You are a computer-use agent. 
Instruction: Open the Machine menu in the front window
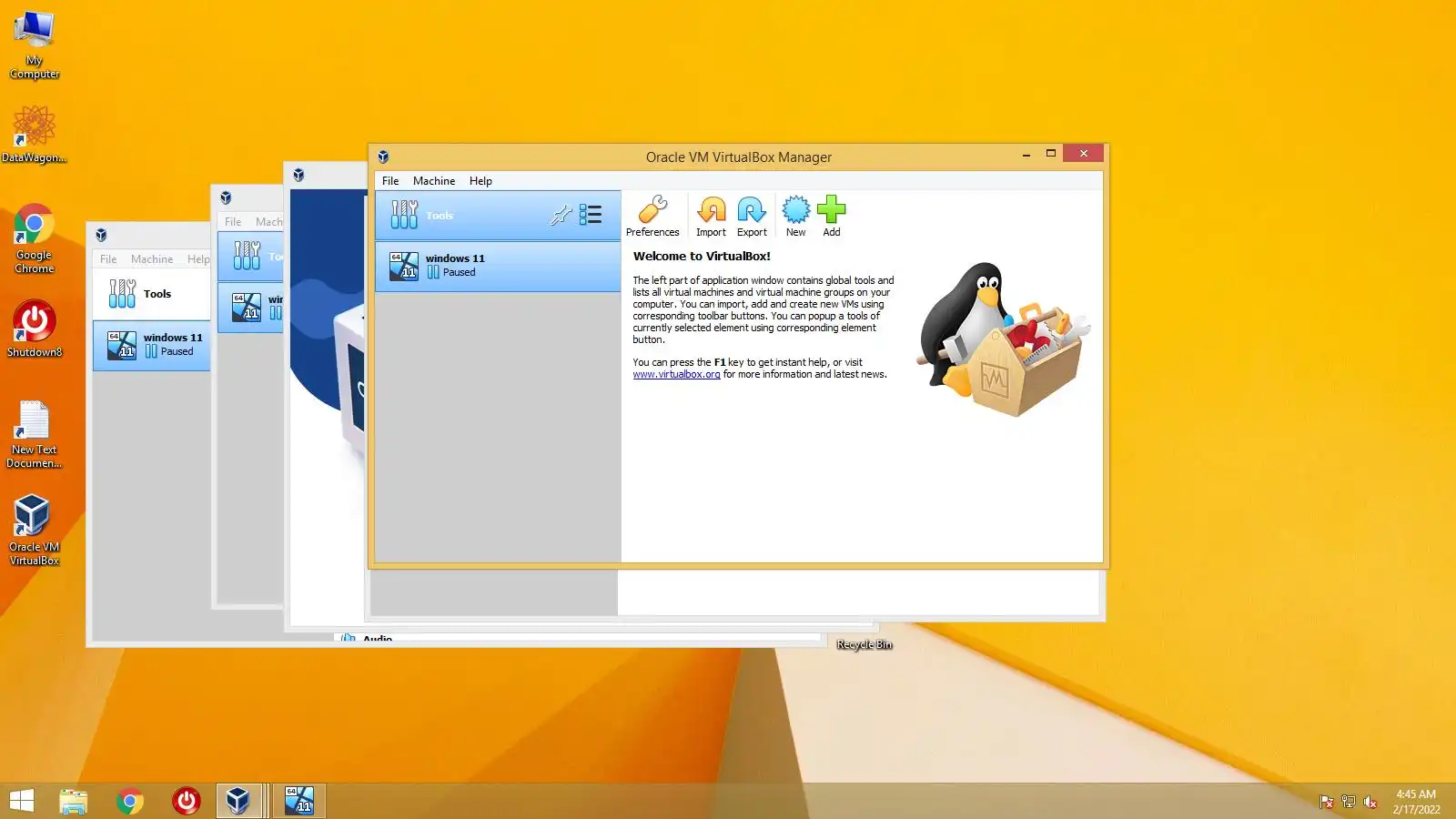[x=434, y=181]
